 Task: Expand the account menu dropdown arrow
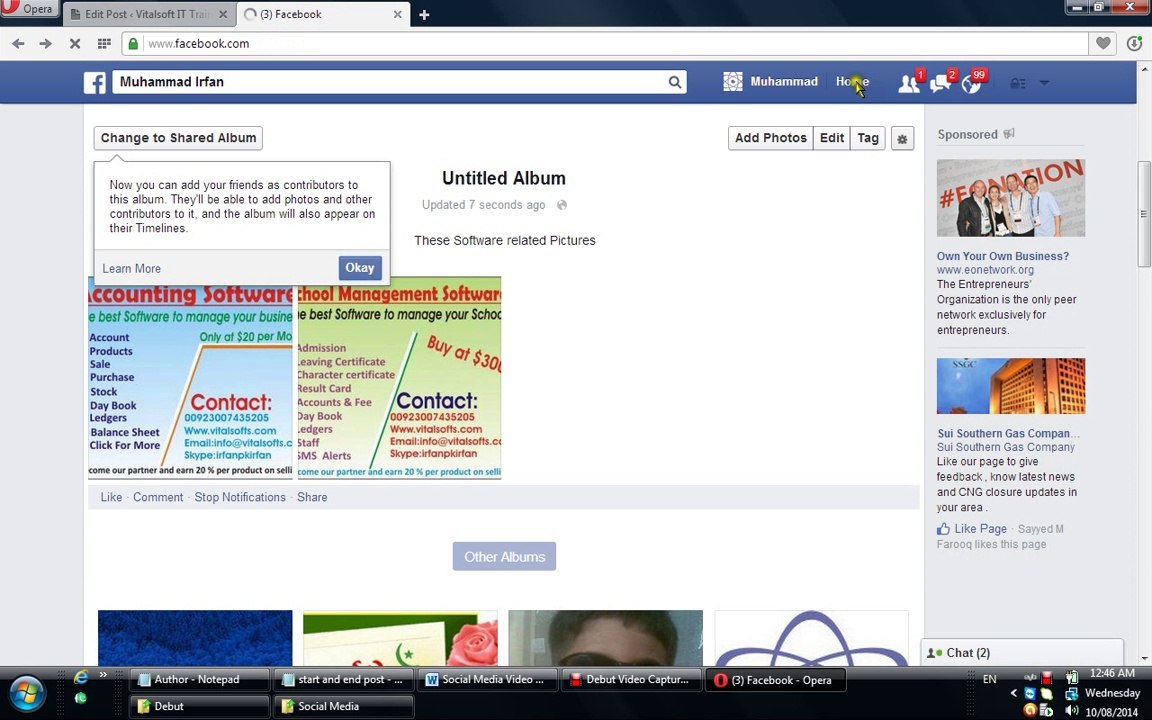[1044, 83]
